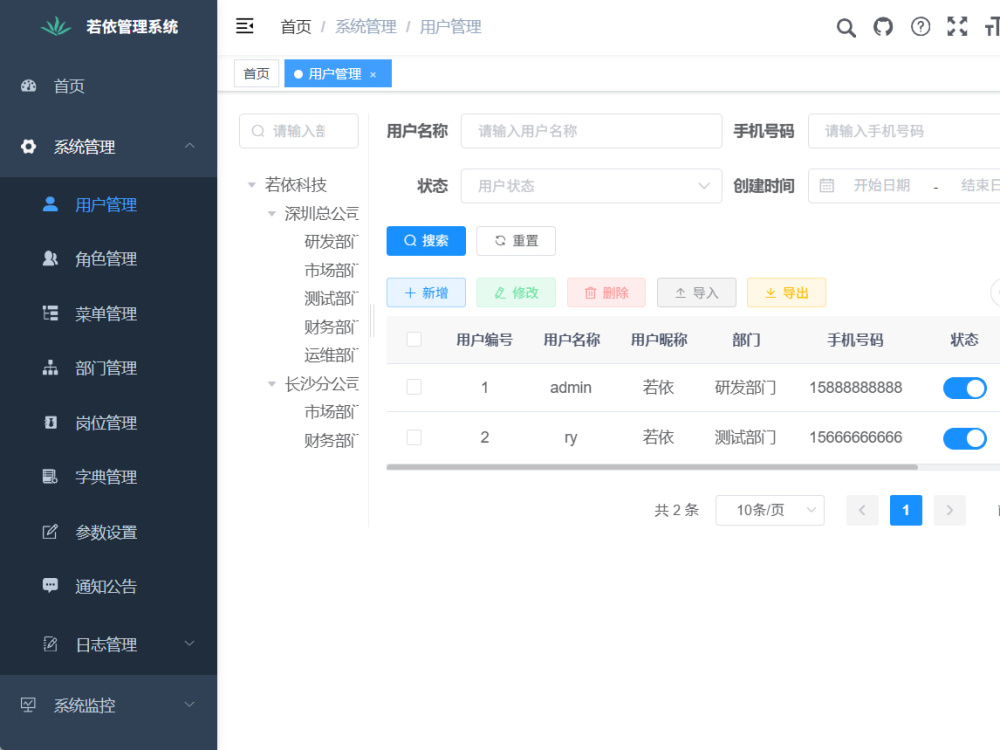Screen dimensions: 1000x750
Task: Click the font size icon
Action: click(x=992, y=27)
